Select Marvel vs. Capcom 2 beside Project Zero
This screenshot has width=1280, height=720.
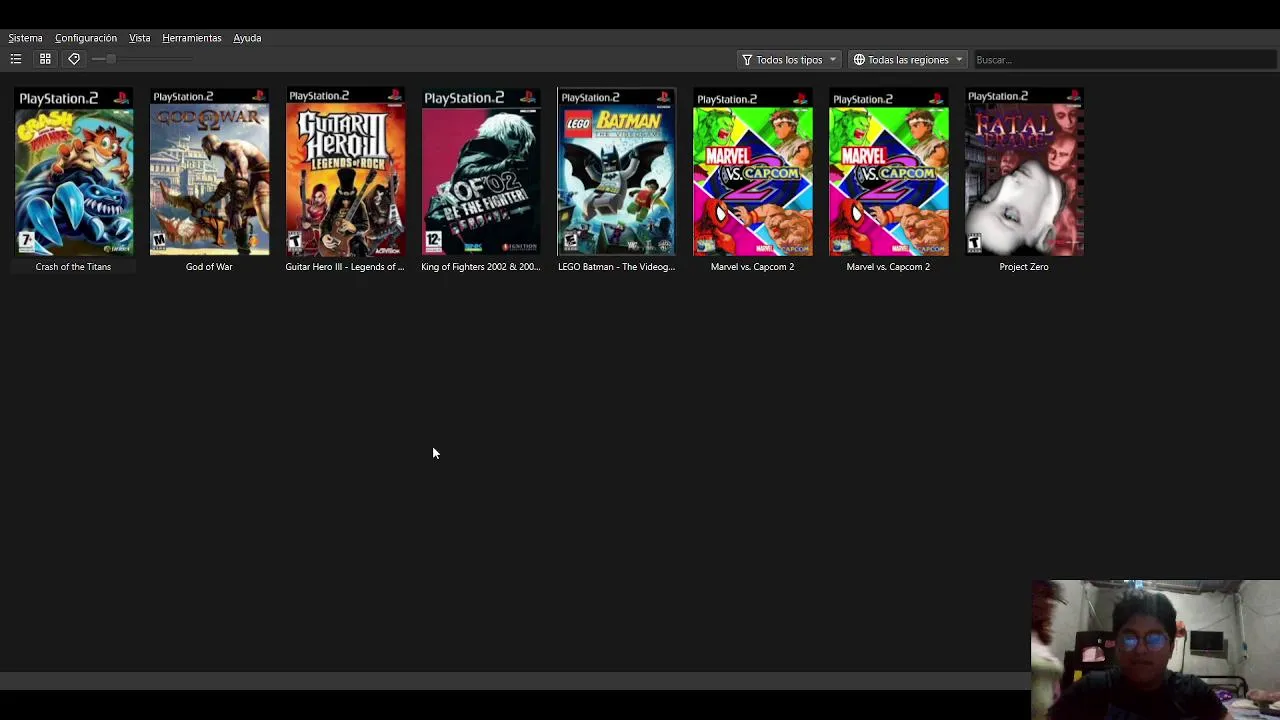(x=888, y=172)
